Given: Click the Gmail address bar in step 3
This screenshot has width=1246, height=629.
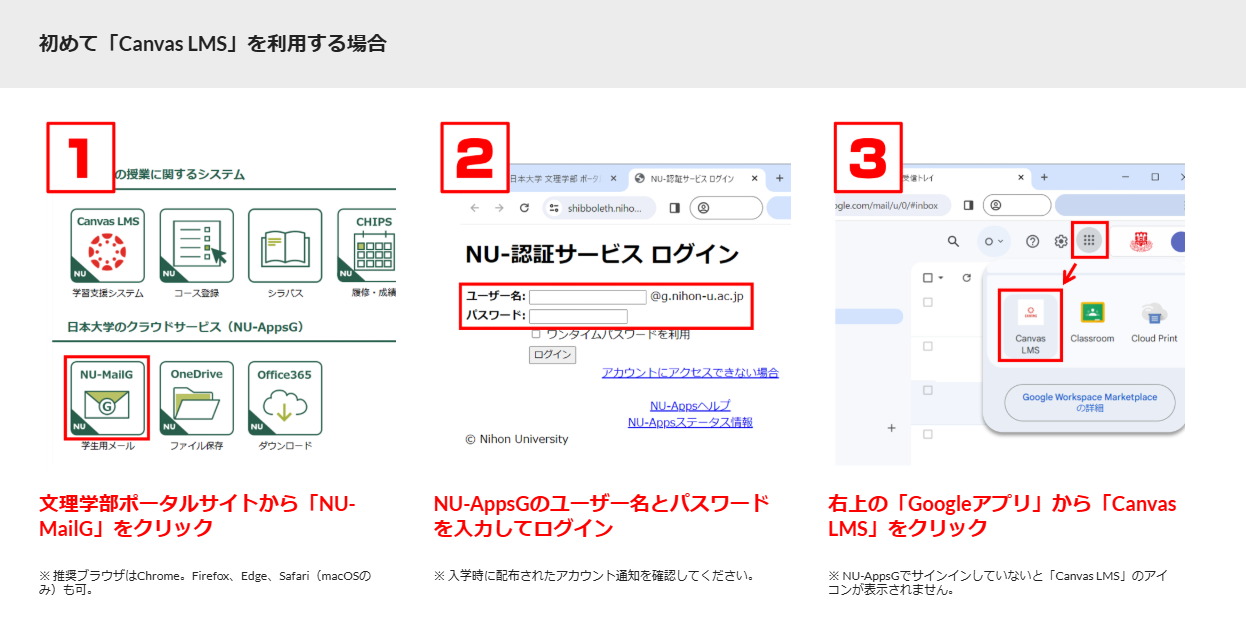Looking at the screenshot, I should (892, 205).
